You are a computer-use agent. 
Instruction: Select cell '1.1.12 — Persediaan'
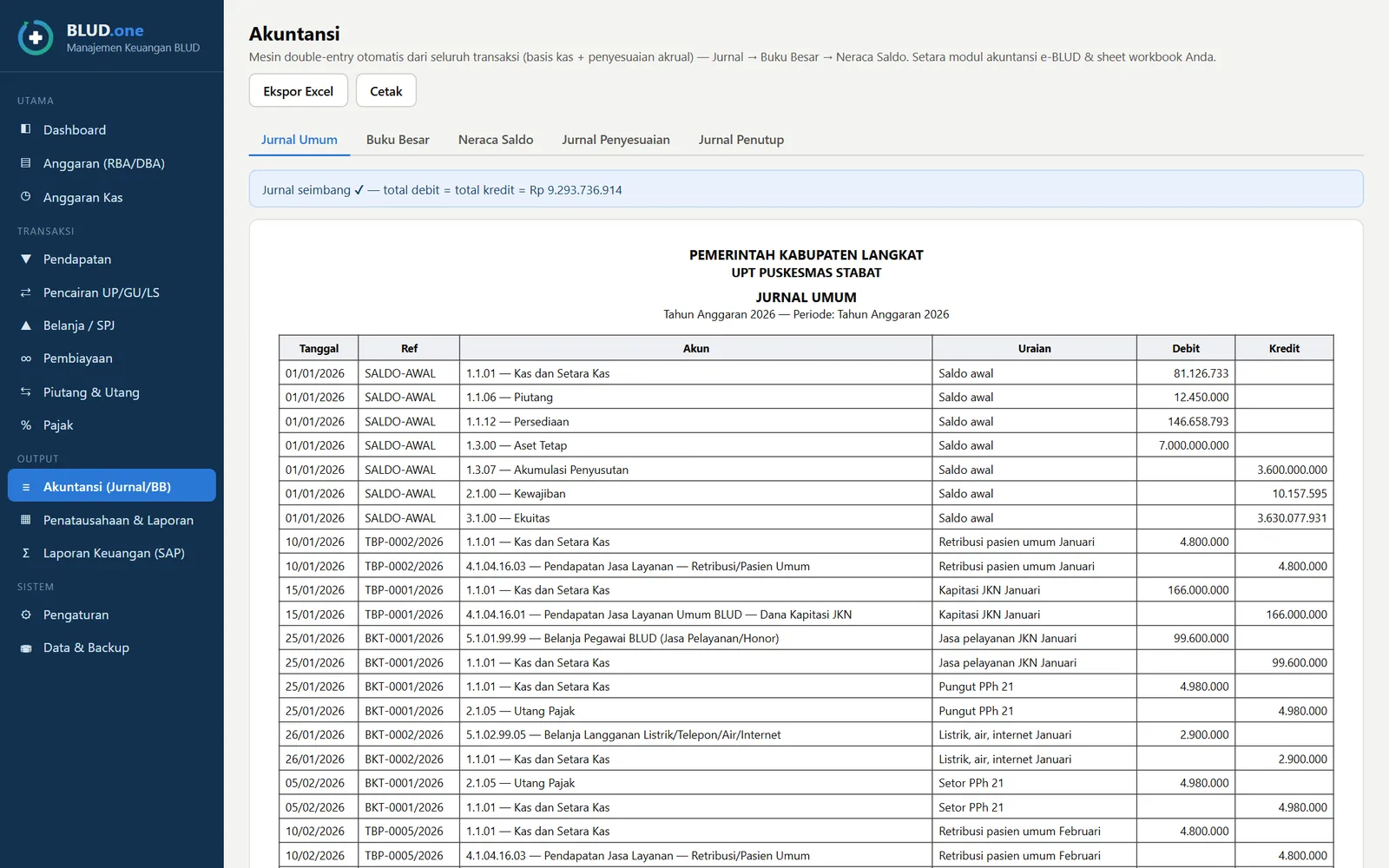(696, 421)
